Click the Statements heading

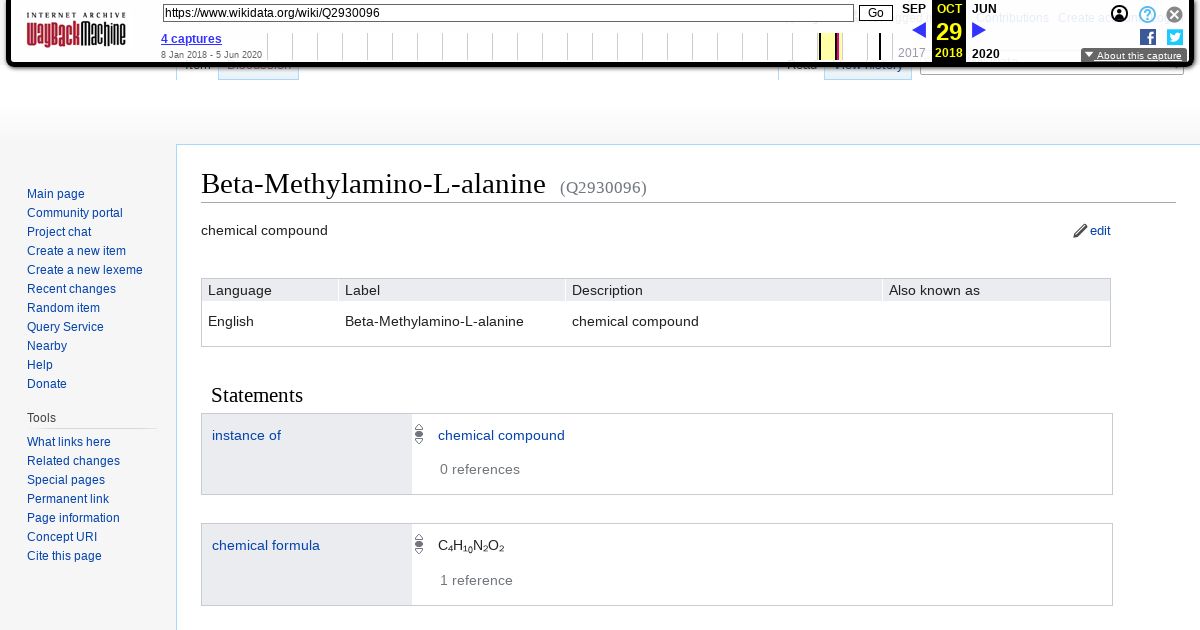pos(257,395)
